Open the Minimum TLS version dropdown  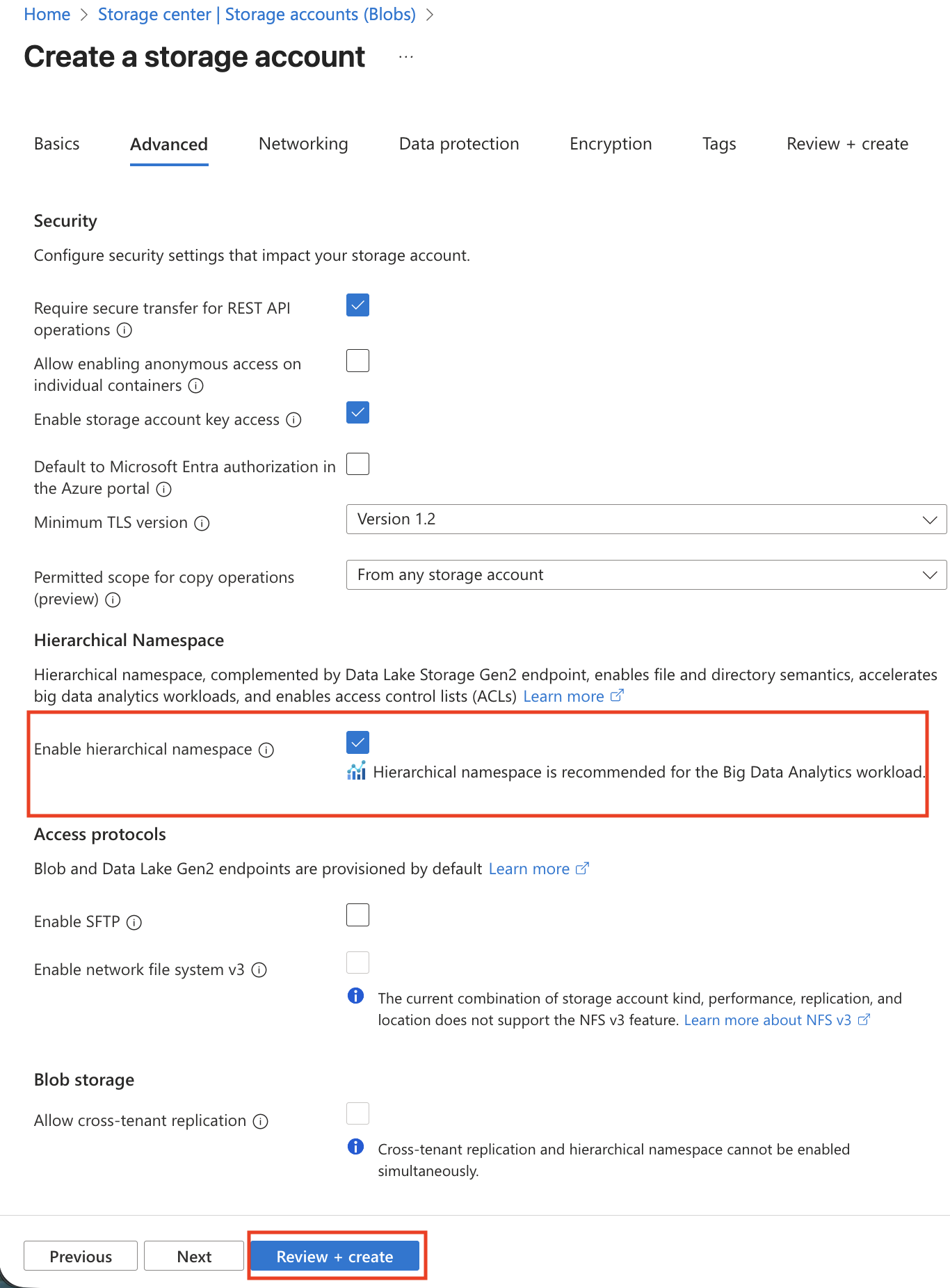point(646,520)
